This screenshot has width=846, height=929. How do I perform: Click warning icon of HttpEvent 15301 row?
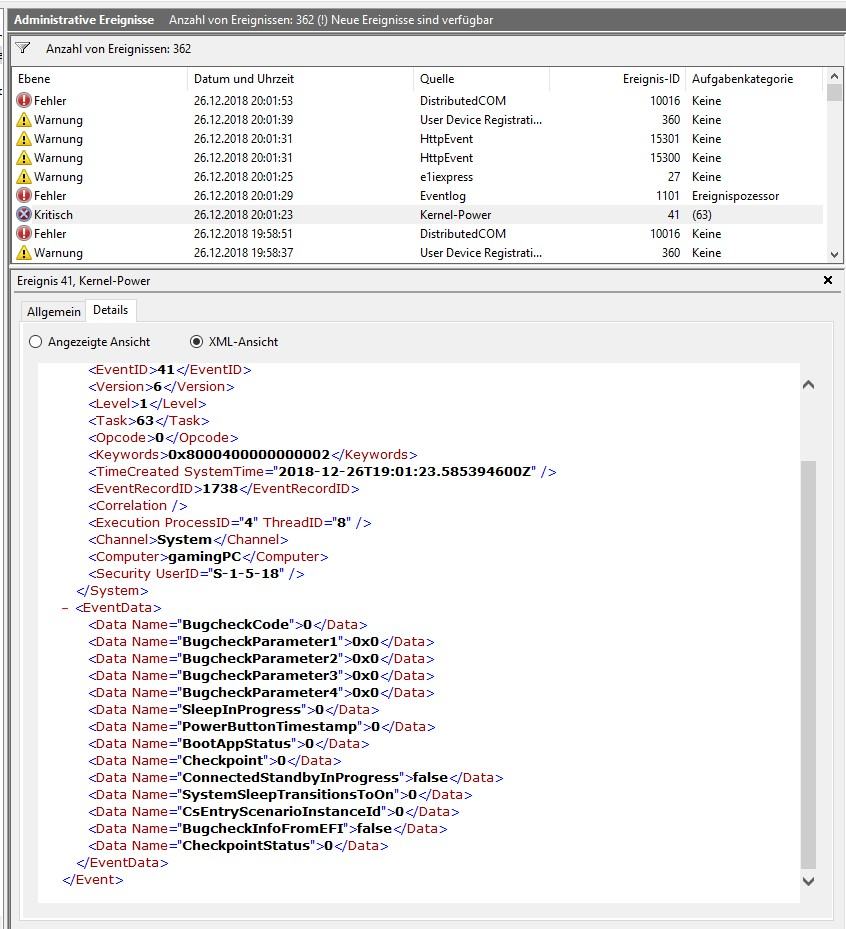pyautogui.click(x=24, y=139)
